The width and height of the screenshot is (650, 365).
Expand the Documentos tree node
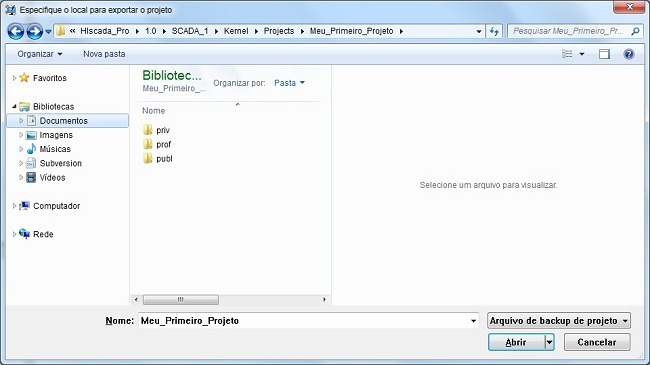[x=21, y=121]
